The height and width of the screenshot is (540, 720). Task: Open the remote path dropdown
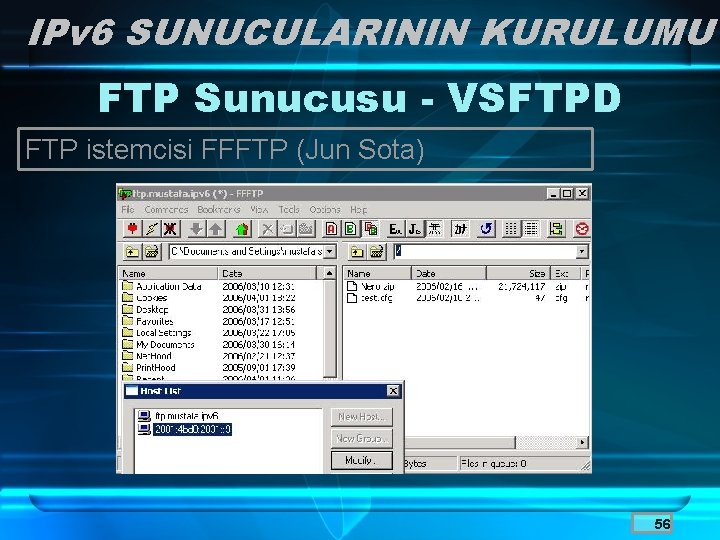tap(582, 252)
